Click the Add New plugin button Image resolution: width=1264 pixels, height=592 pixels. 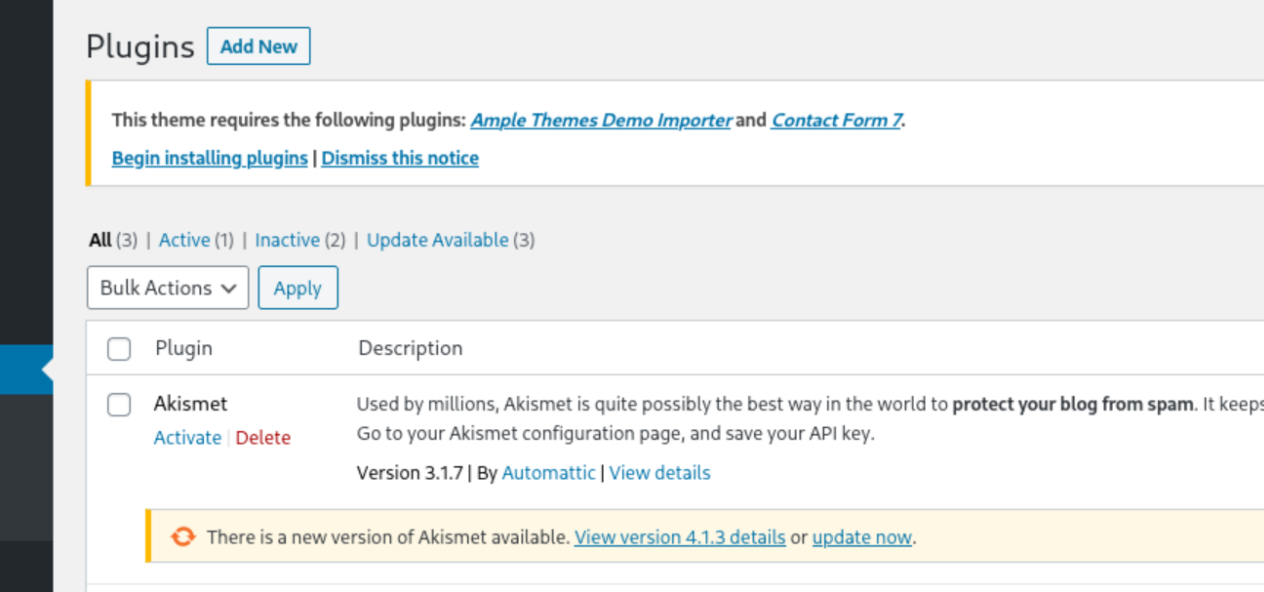[258, 46]
